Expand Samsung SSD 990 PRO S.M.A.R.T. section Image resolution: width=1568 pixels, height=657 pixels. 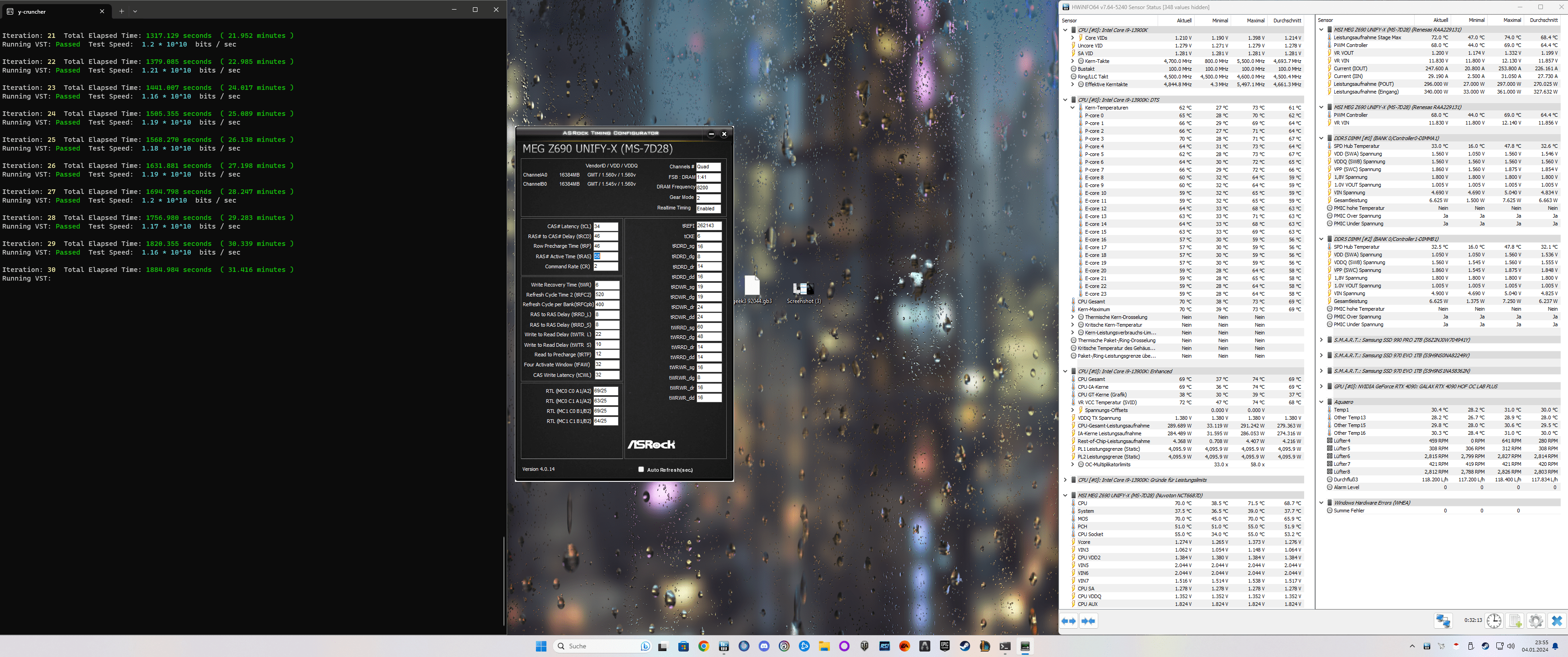(1322, 340)
